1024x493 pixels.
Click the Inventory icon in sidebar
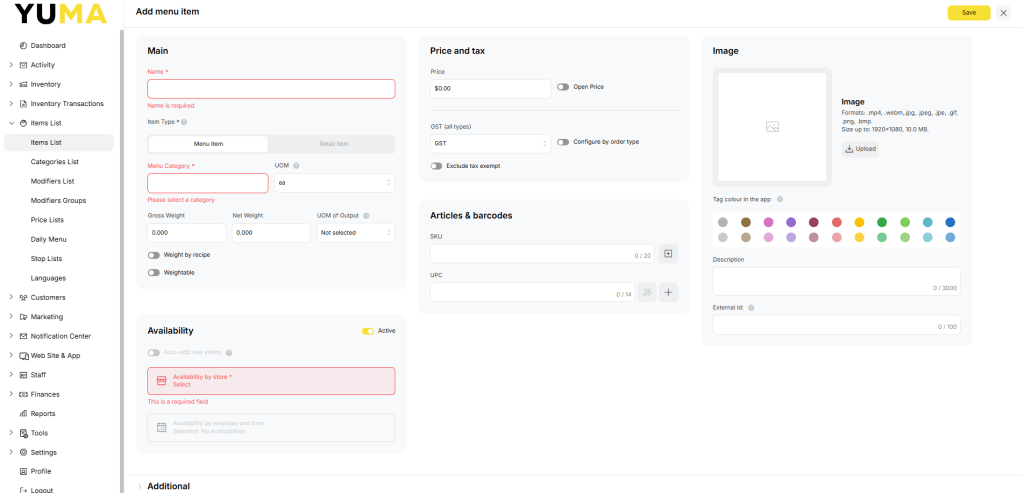(23, 84)
